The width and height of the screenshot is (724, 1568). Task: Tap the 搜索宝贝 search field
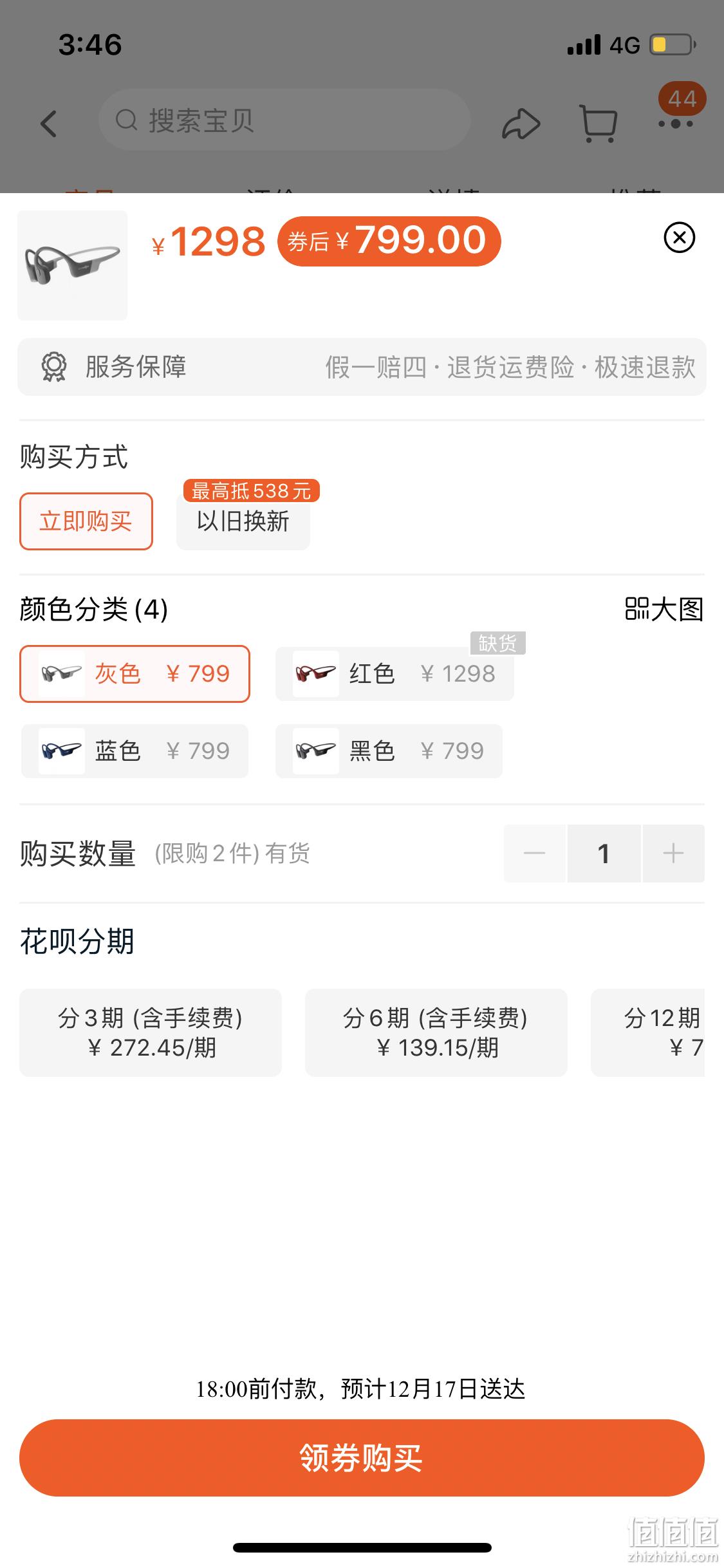coord(284,120)
